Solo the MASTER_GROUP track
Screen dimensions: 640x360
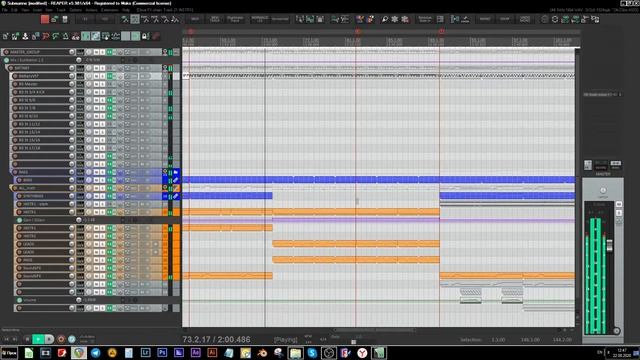102,52
